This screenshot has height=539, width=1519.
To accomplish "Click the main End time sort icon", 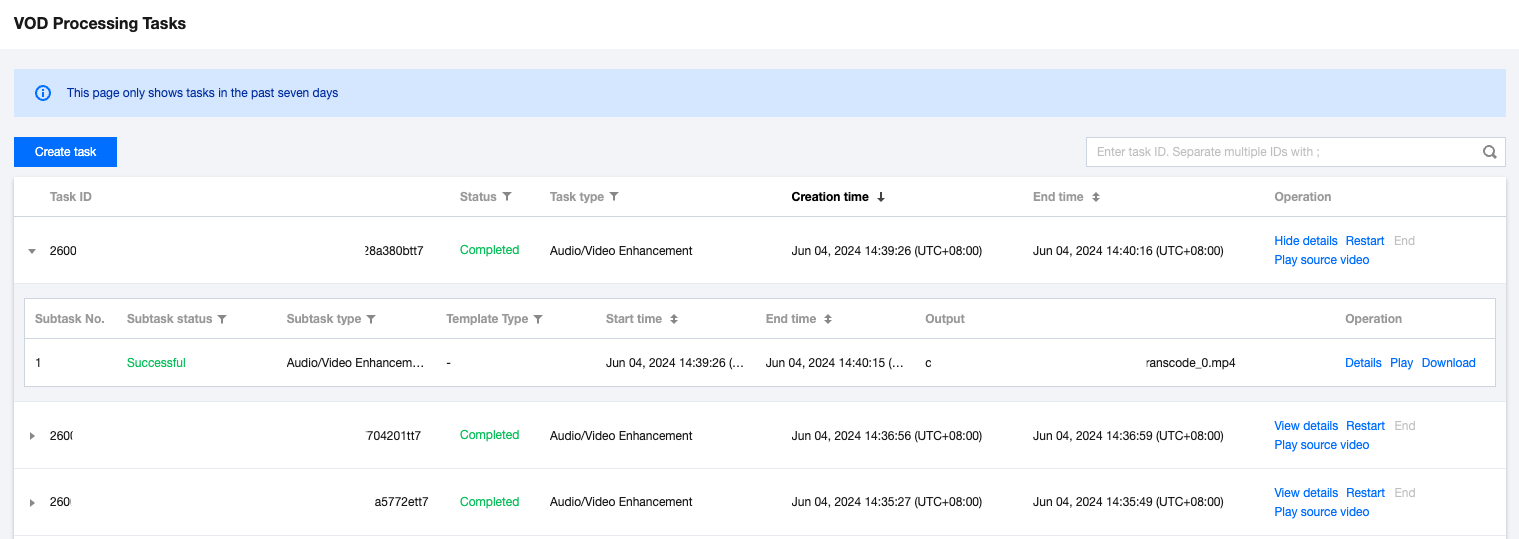I will pos(1096,197).
